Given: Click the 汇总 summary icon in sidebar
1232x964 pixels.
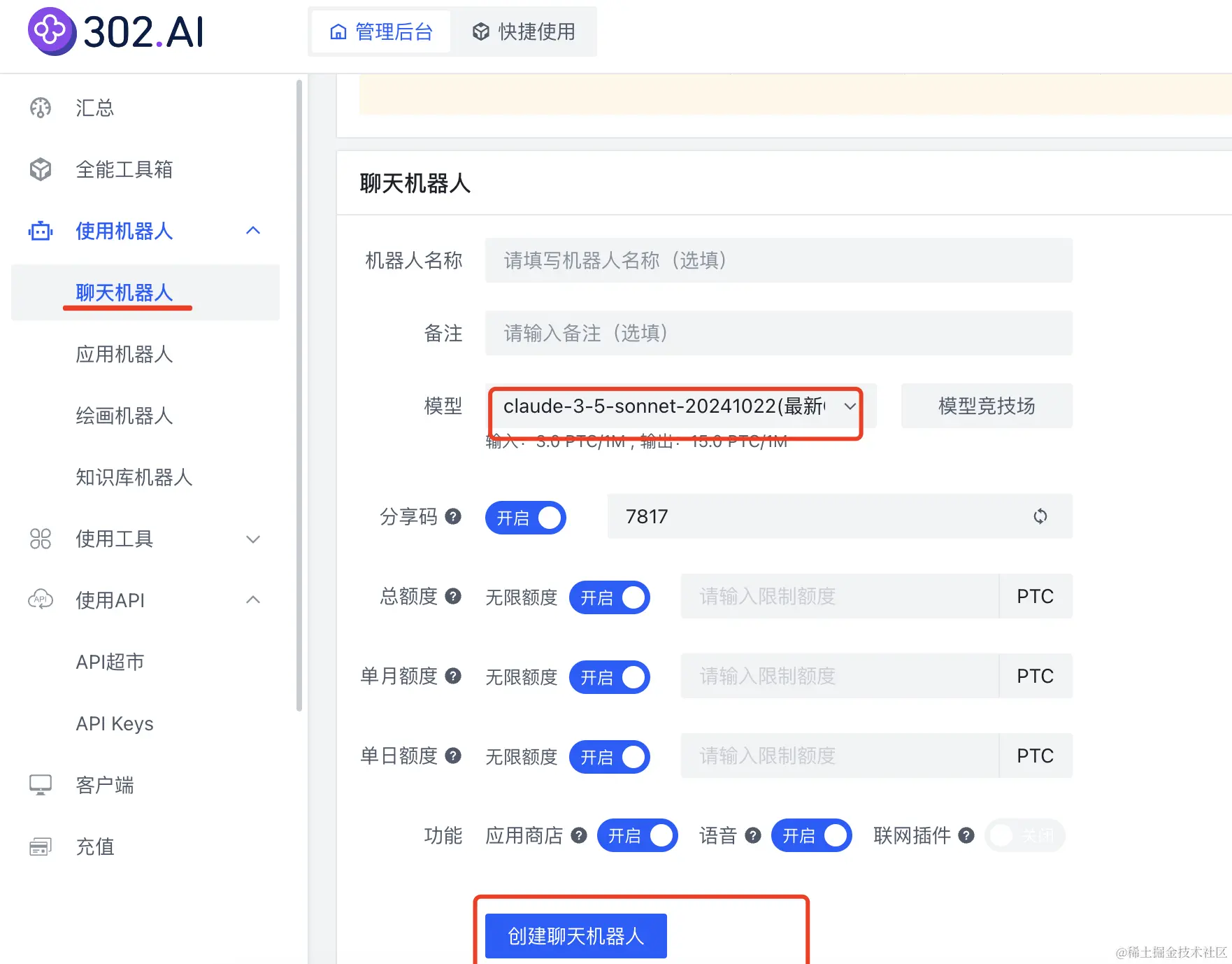Looking at the screenshot, I should pyautogui.click(x=41, y=108).
